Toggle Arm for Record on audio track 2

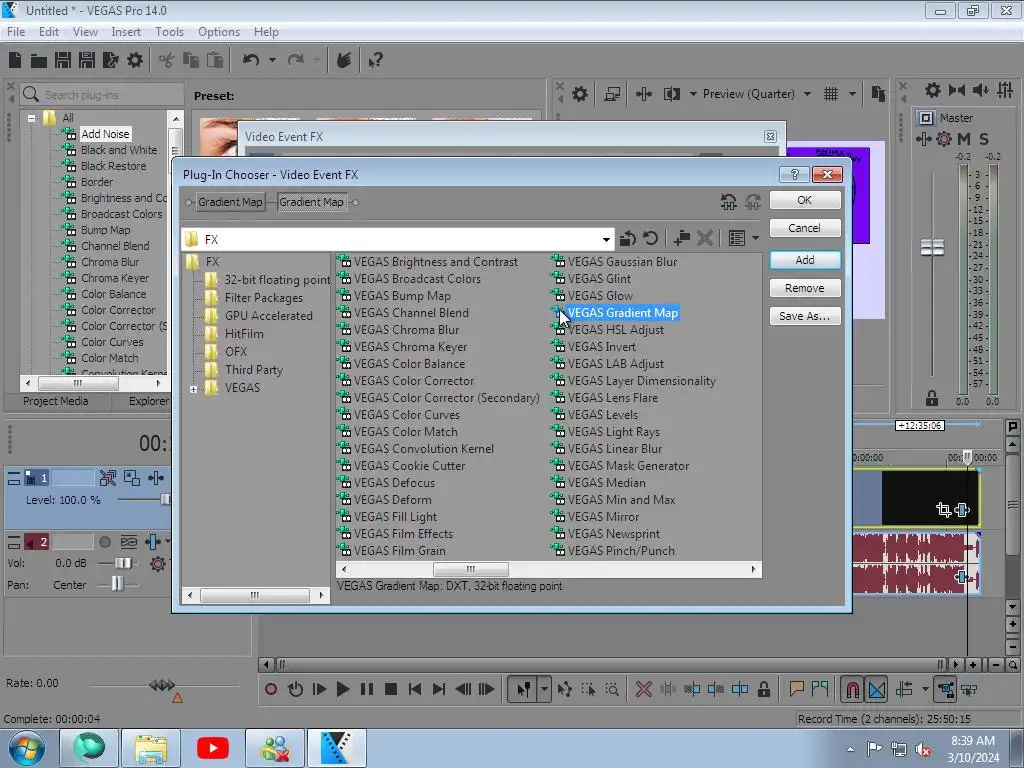(104, 542)
